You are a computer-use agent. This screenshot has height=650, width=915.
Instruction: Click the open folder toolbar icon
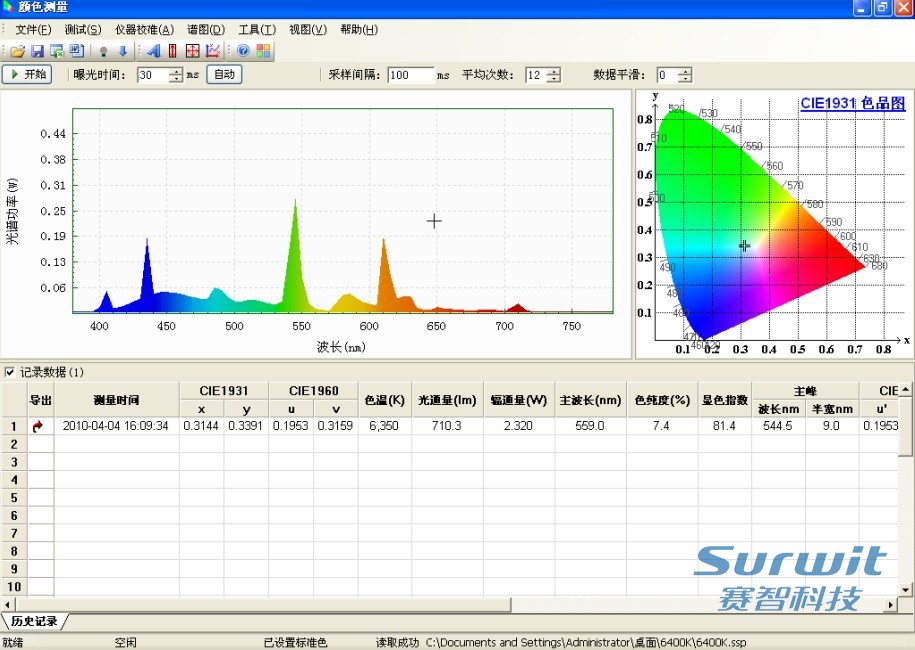(17, 51)
